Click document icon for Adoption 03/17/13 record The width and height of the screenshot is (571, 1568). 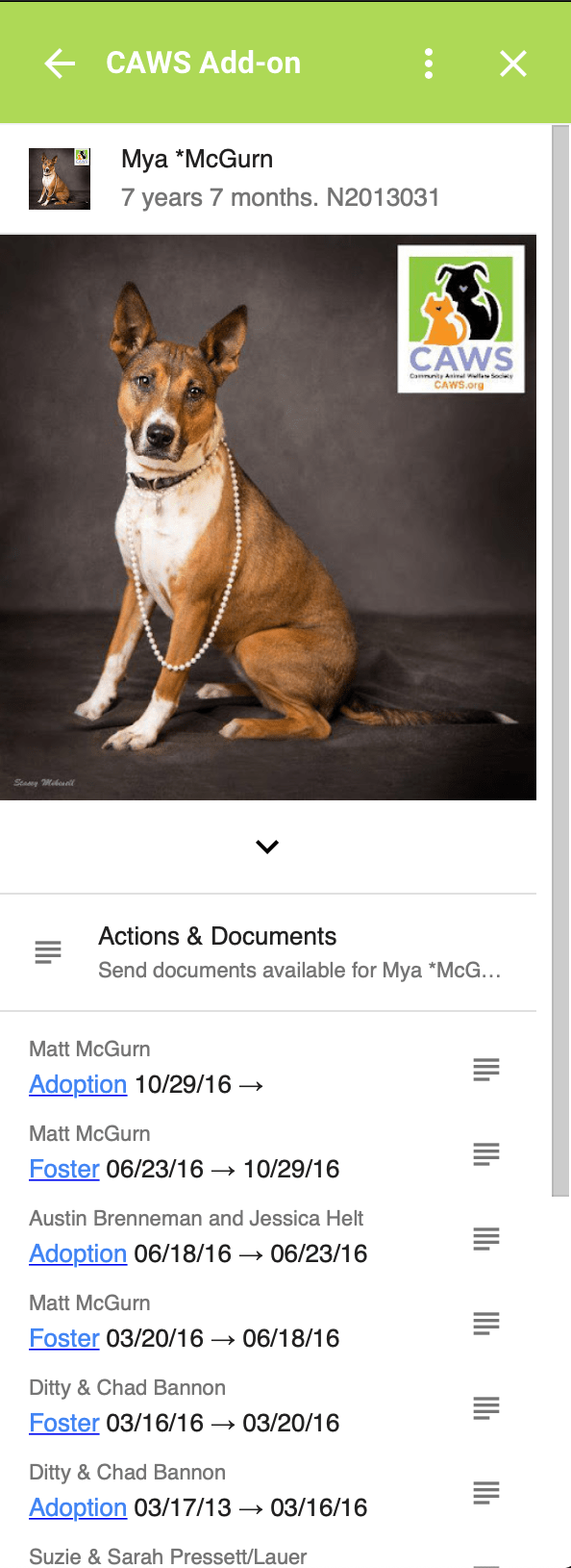coord(486,1492)
